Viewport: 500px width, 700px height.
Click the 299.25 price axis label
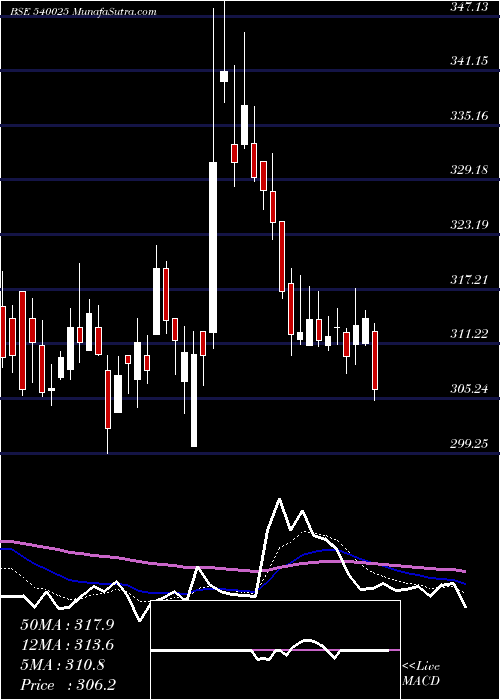(x=469, y=443)
